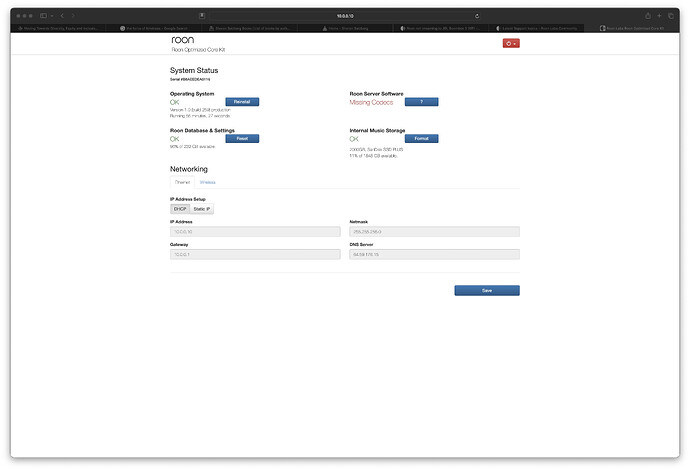This screenshot has width=690, height=470.
Task: Expand the sidebar toggle dropdown chevron
Action: point(51,16)
